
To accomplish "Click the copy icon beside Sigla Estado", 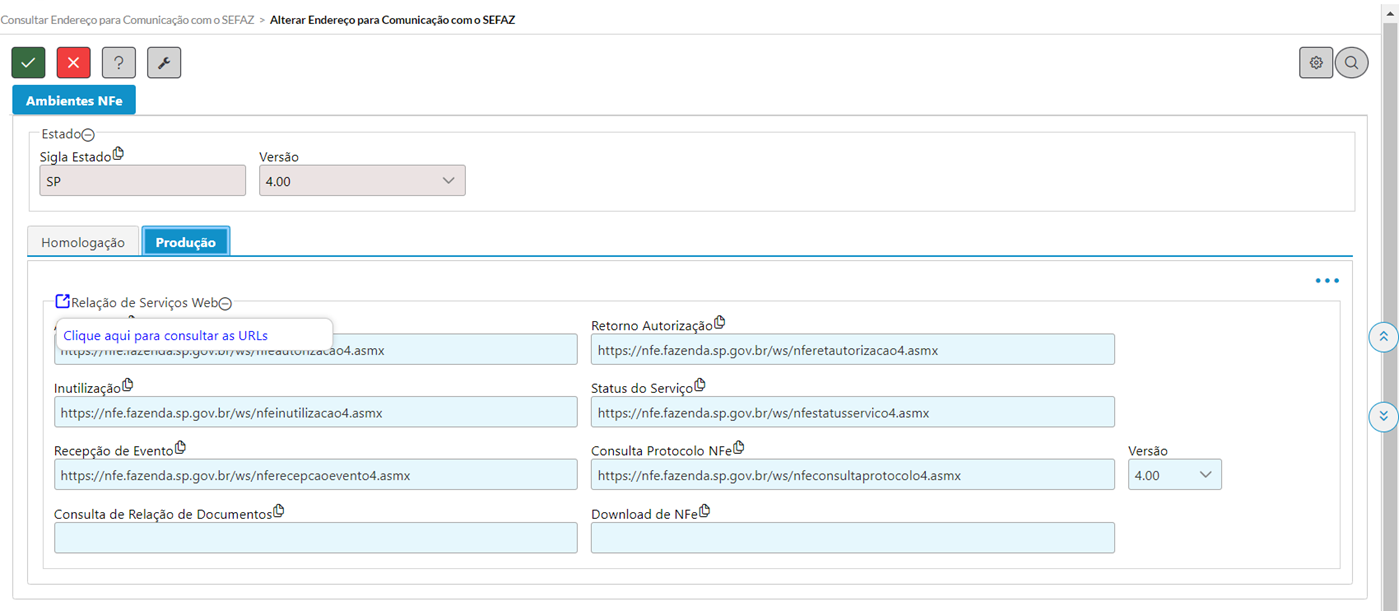I will tap(118, 154).
